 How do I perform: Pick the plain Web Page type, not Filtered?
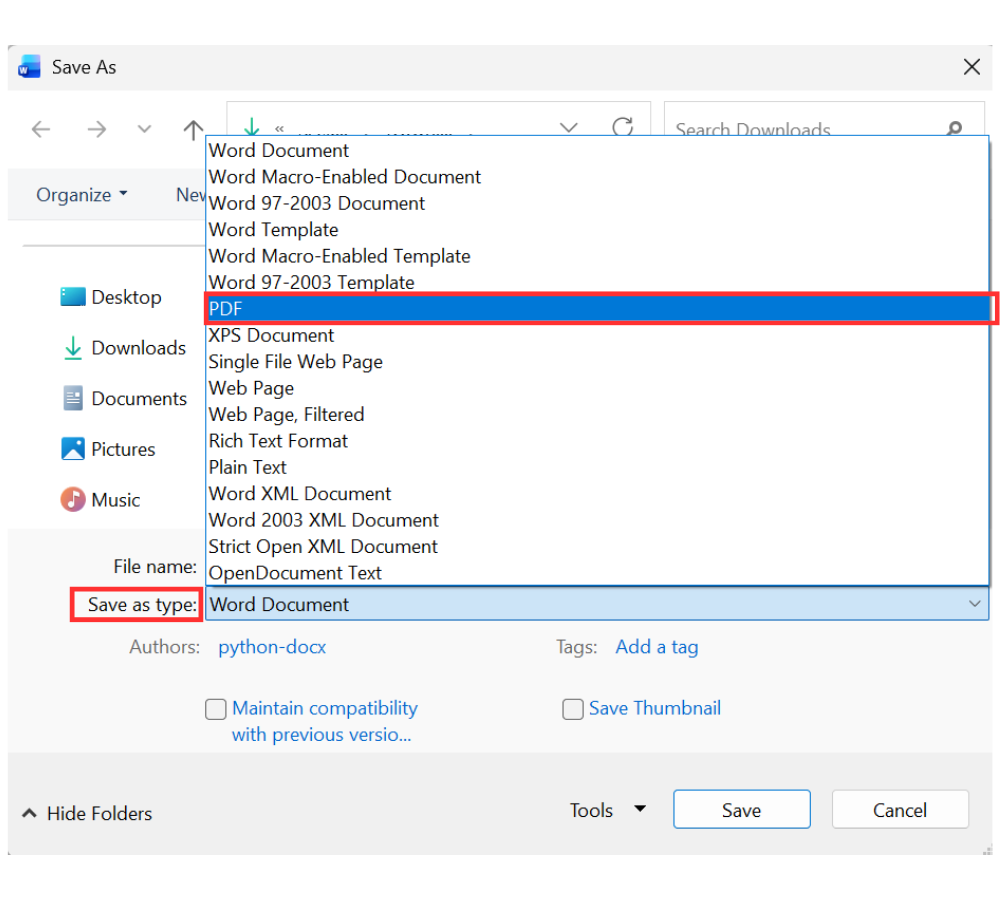point(597,388)
